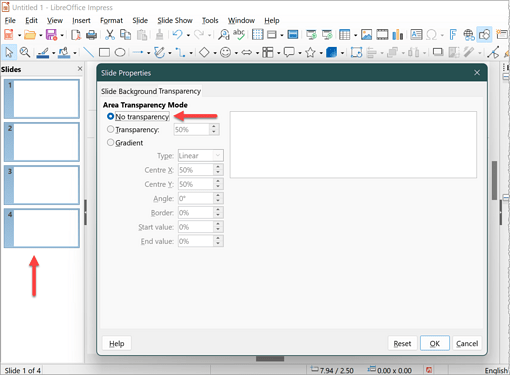
Task: Click the Start value input field
Action: pyautogui.click(x=196, y=227)
